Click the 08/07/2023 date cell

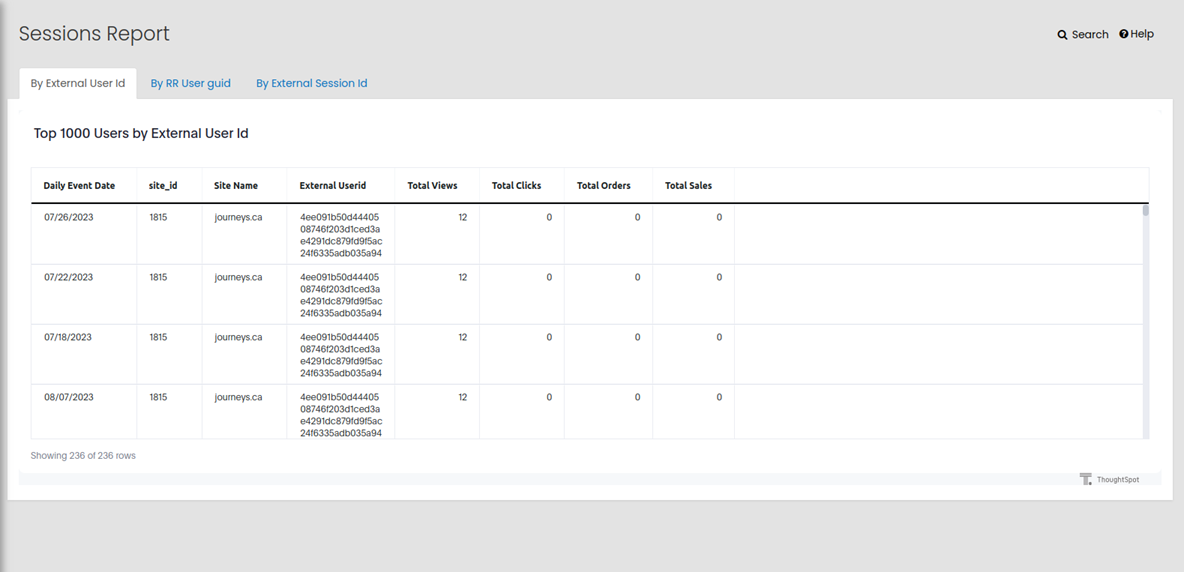pyautogui.click(x=69, y=397)
